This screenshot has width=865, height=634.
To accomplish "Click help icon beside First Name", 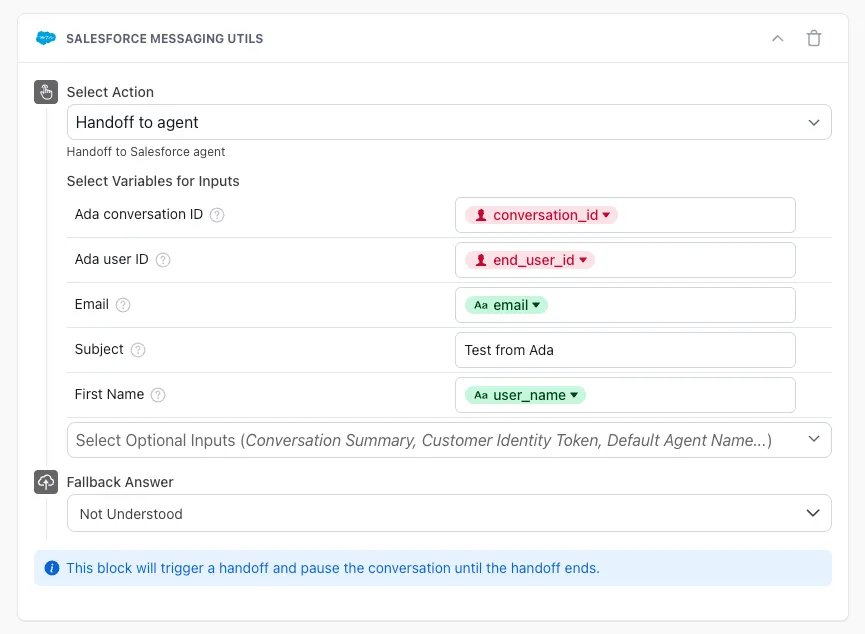I will coord(158,395).
